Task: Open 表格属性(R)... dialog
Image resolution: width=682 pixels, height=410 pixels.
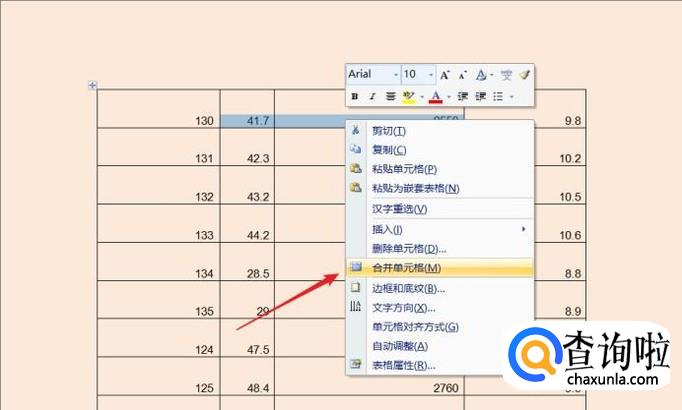Action: 440,365
